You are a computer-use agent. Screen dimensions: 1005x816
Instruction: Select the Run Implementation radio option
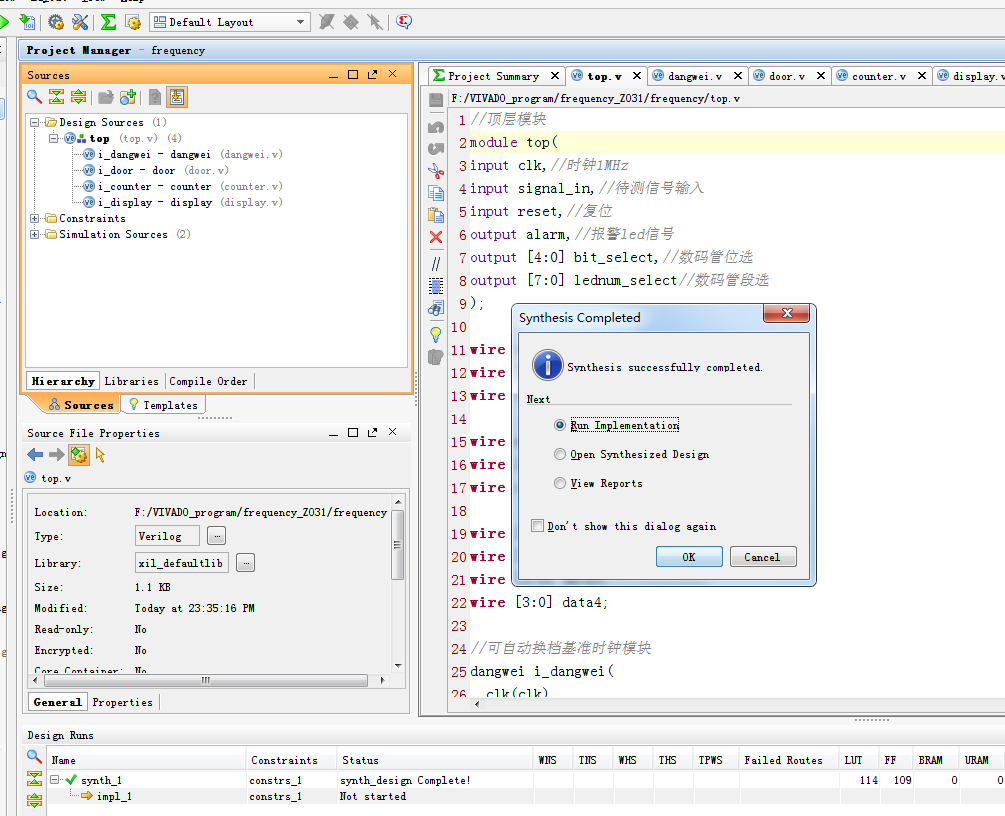point(560,425)
